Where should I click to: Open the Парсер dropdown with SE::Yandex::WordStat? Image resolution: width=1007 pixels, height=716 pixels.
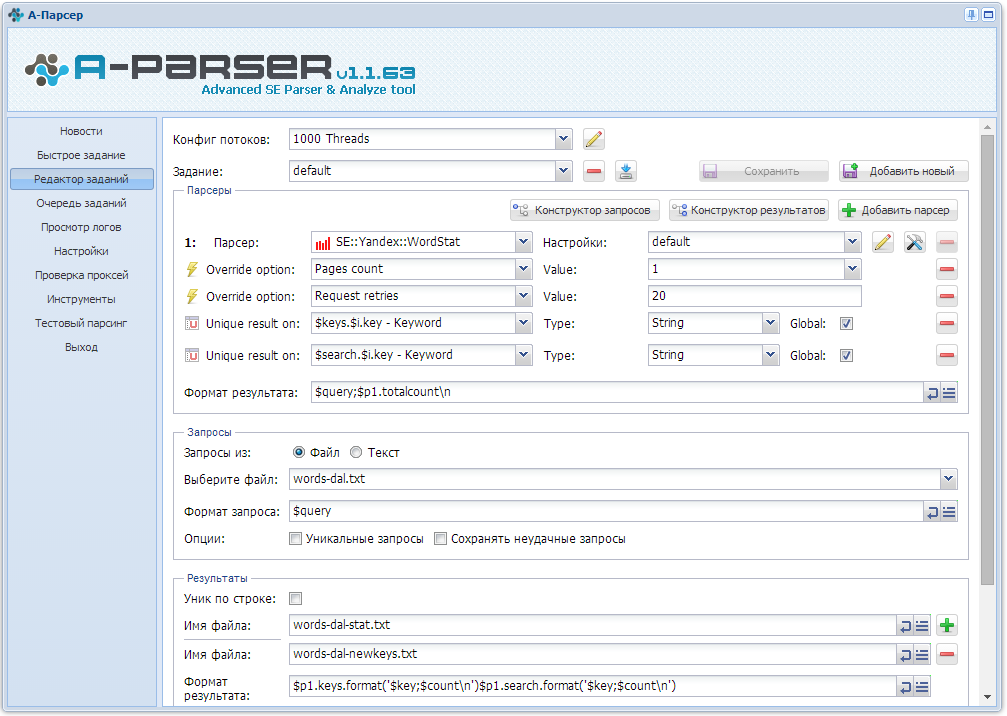tap(523, 242)
